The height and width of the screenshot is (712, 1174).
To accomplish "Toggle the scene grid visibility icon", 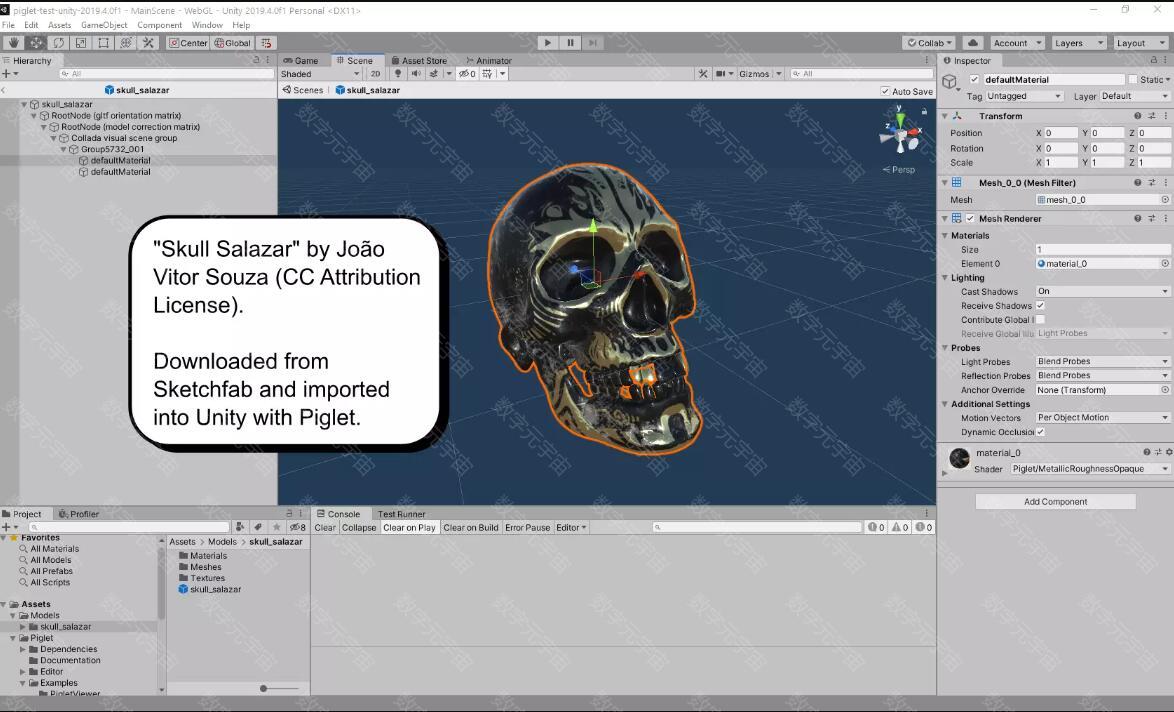I will (487, 73).
